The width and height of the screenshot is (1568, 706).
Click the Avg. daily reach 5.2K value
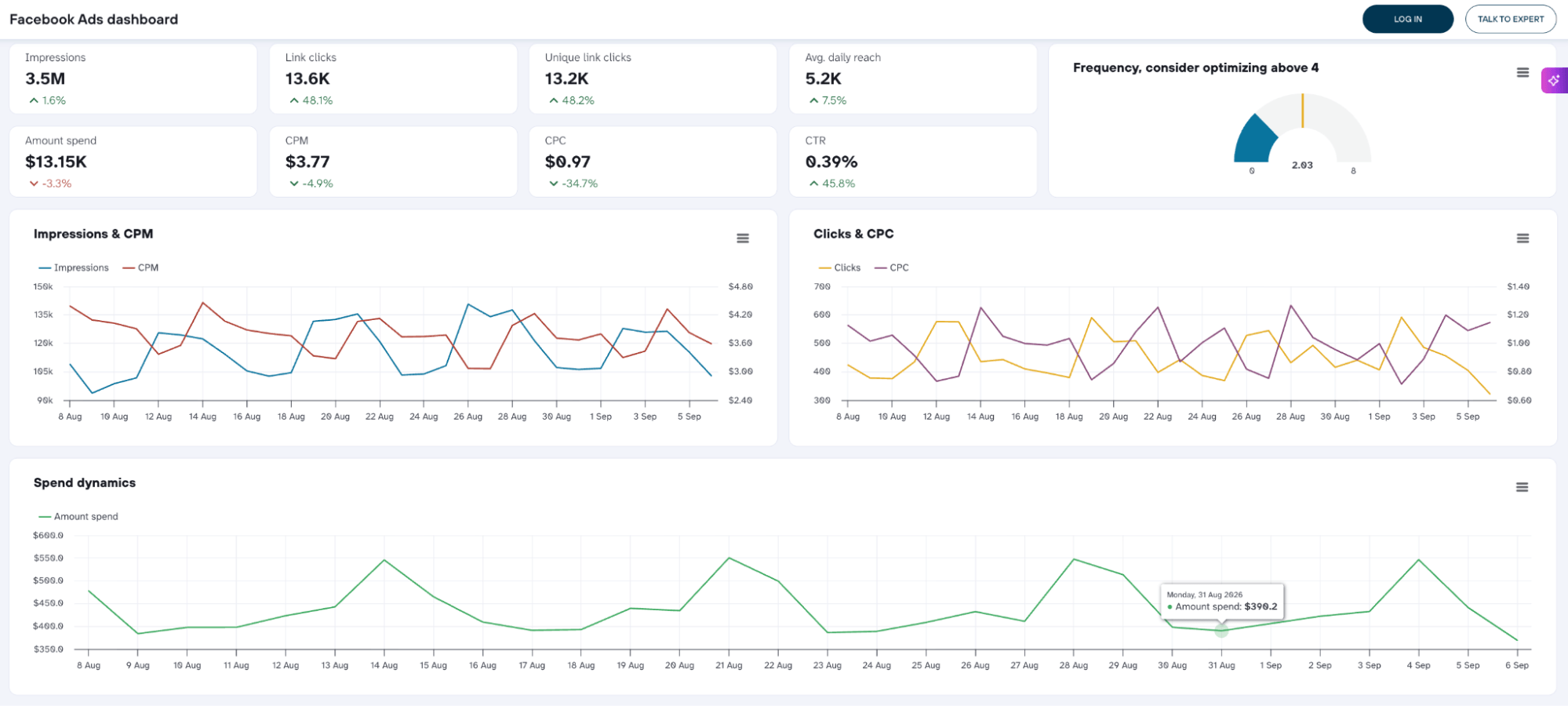tap(823, 78)
